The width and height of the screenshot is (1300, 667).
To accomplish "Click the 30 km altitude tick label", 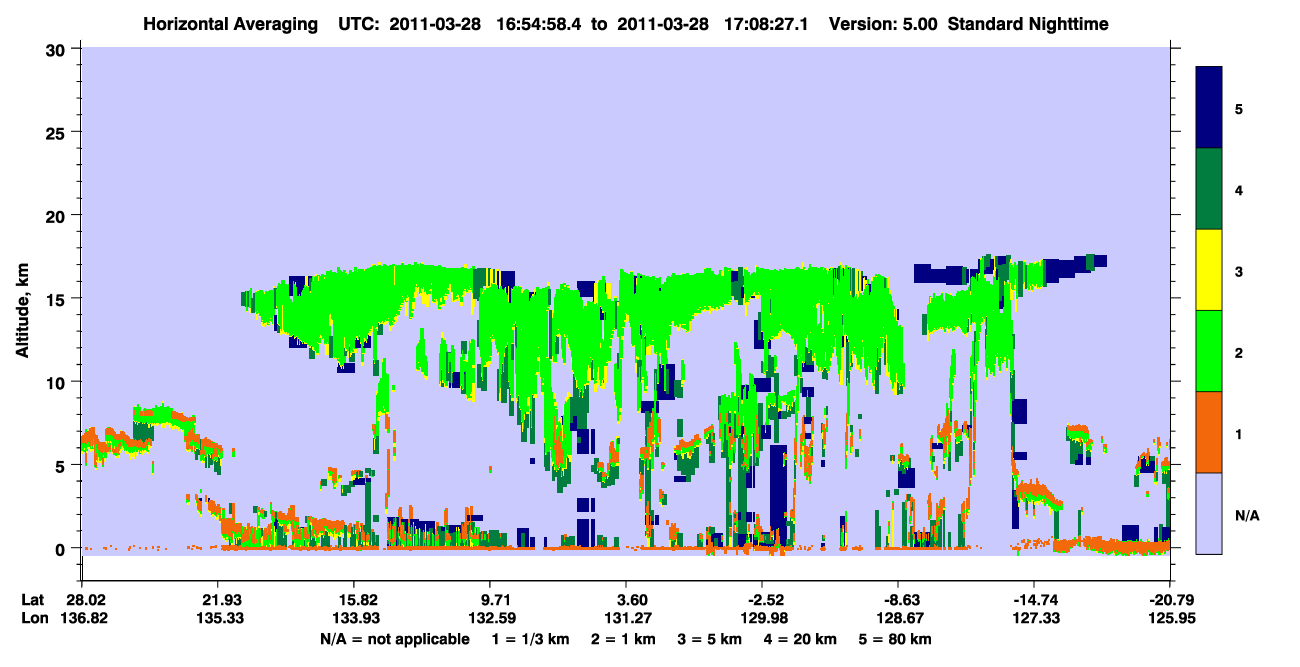I will [x=58, y=49].
